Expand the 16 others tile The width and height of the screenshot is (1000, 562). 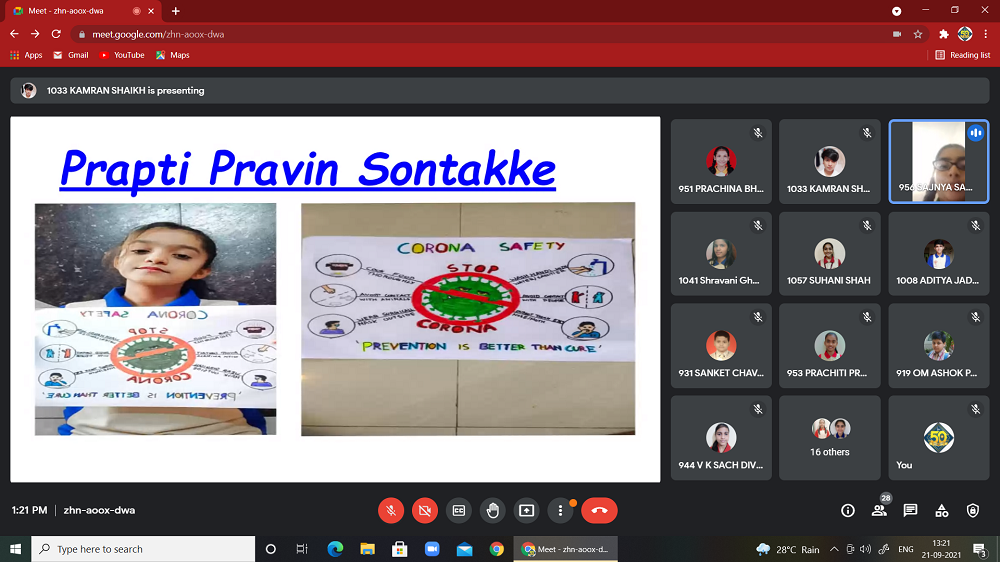point(830,438)
